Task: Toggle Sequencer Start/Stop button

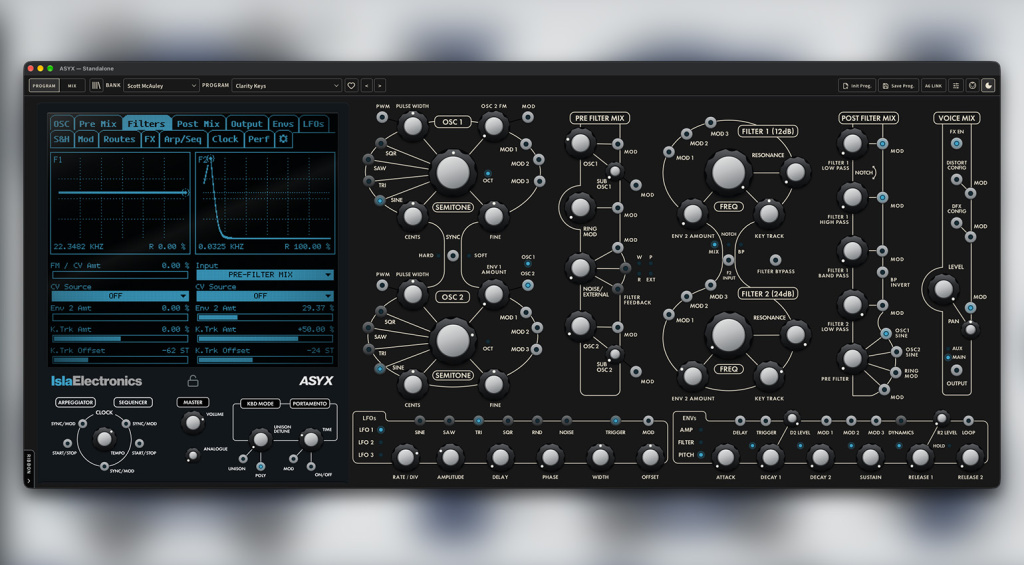Action: [x=139, y=444]
